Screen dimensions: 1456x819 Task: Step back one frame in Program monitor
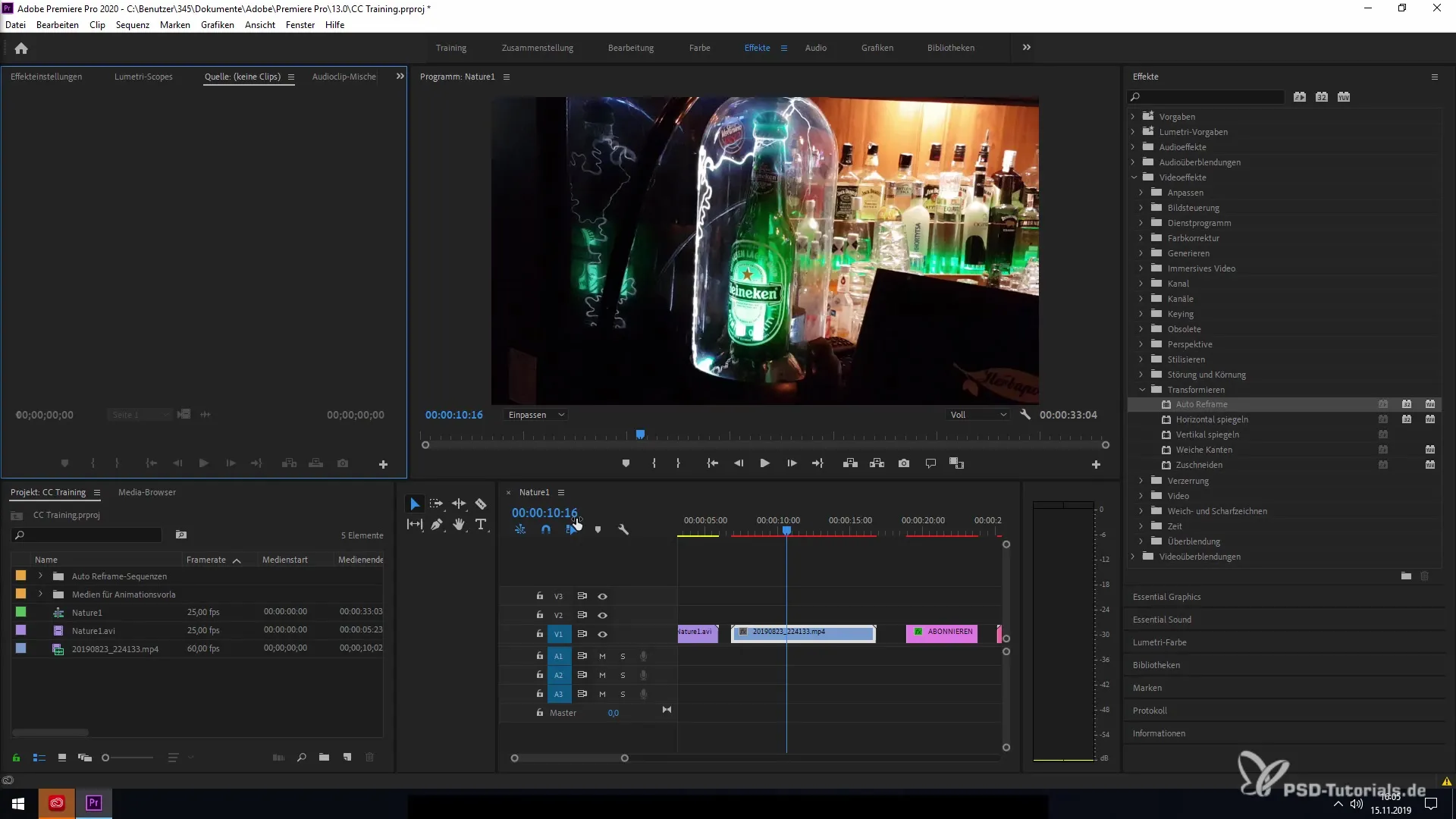click(x=739, y=463)
